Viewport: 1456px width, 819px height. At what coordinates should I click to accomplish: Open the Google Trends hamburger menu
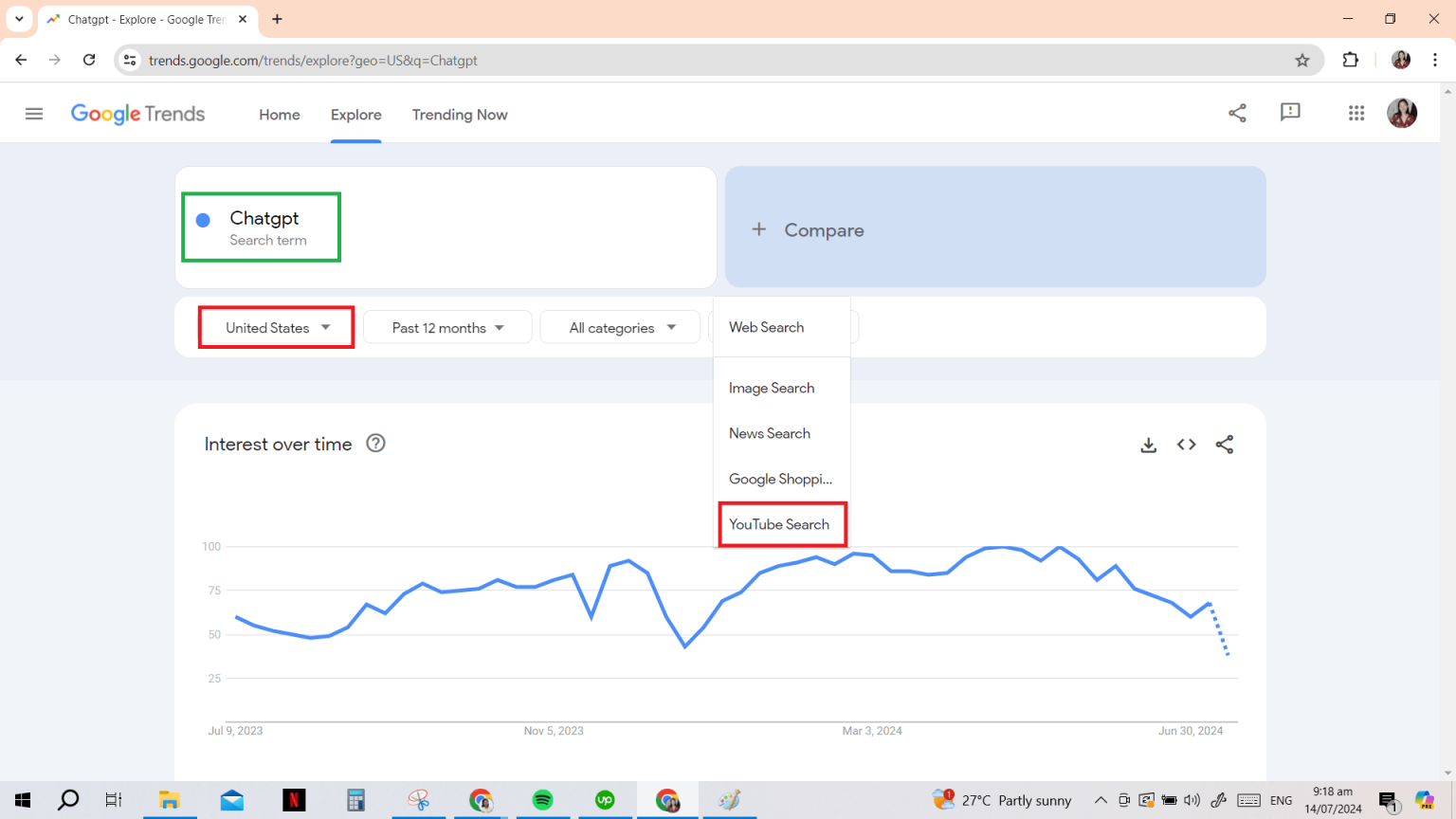(x=34, y=114)
